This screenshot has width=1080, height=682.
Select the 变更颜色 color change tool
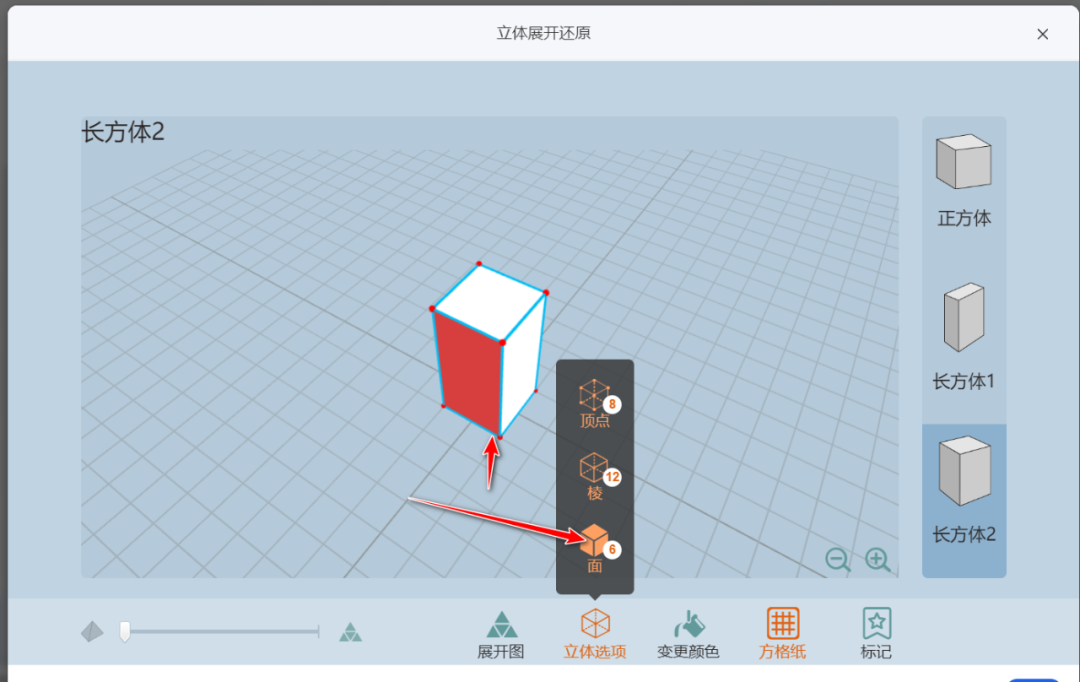691,631
